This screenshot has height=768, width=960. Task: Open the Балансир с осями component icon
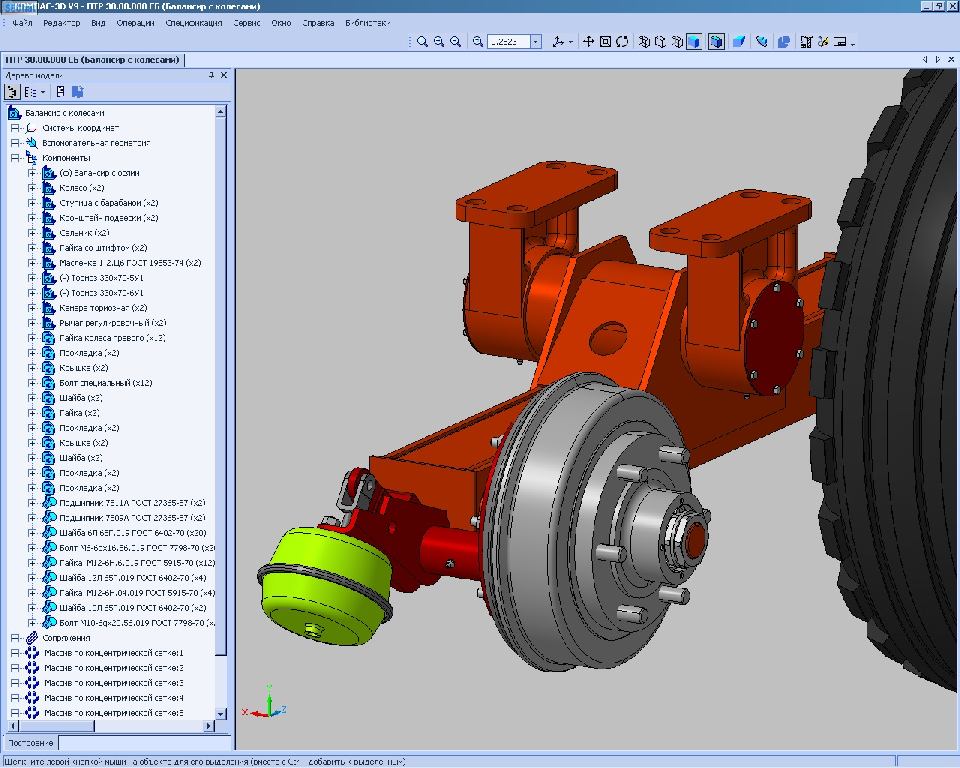coord(50,173)
